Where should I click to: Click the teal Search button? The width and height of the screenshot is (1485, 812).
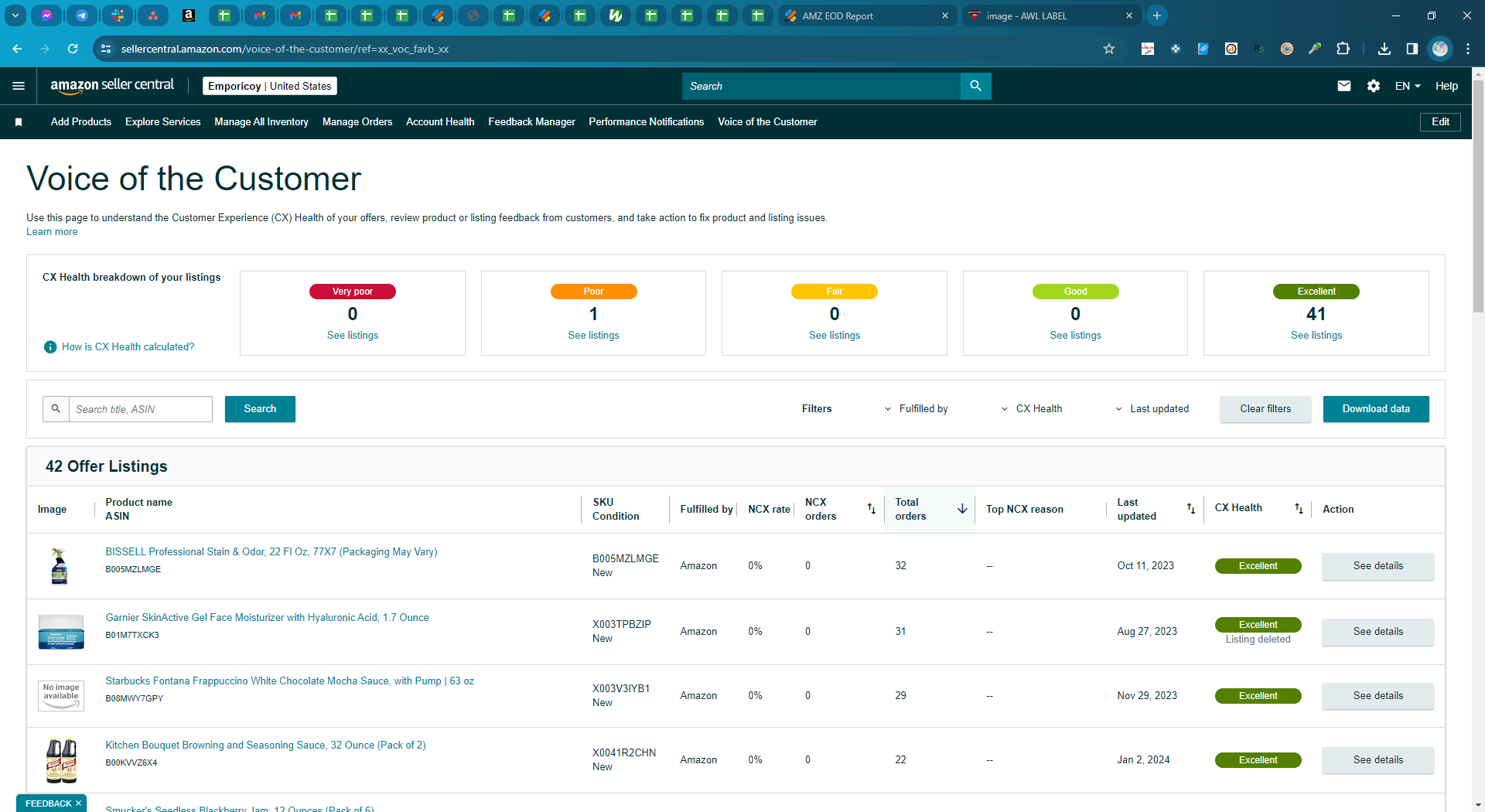[x=260, y=409]
